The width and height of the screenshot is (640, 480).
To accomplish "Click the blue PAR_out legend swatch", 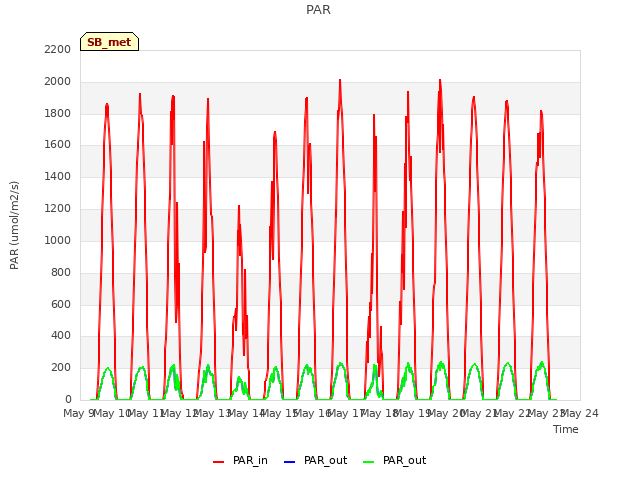I will (x=289, y=462).
